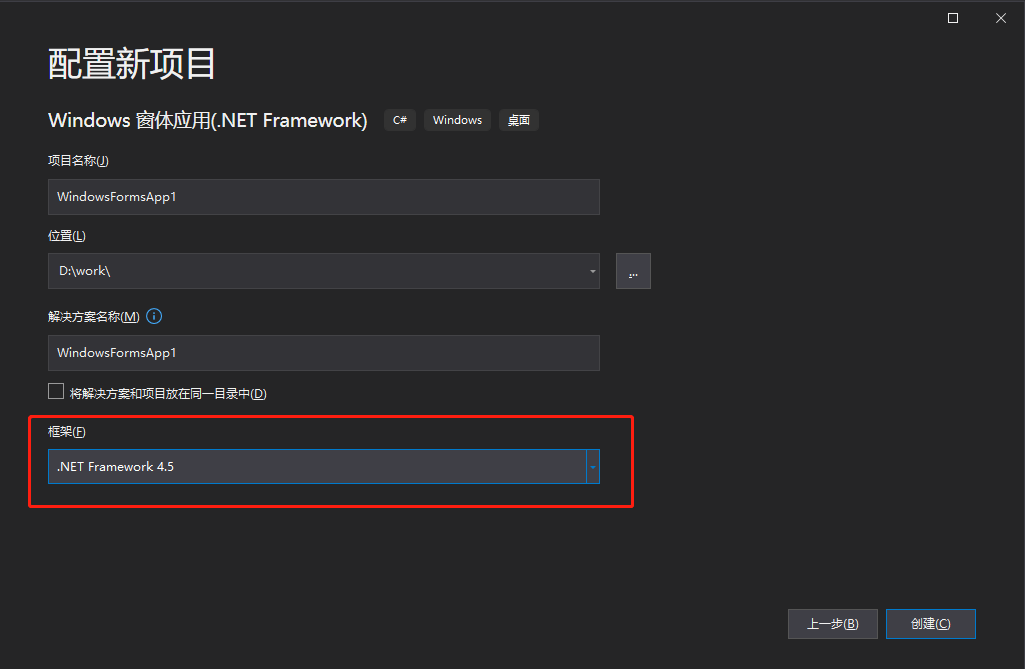Screen dimensions: 1025x669
Task: Click the Windows tag label
Action: (x=458, y=120)
